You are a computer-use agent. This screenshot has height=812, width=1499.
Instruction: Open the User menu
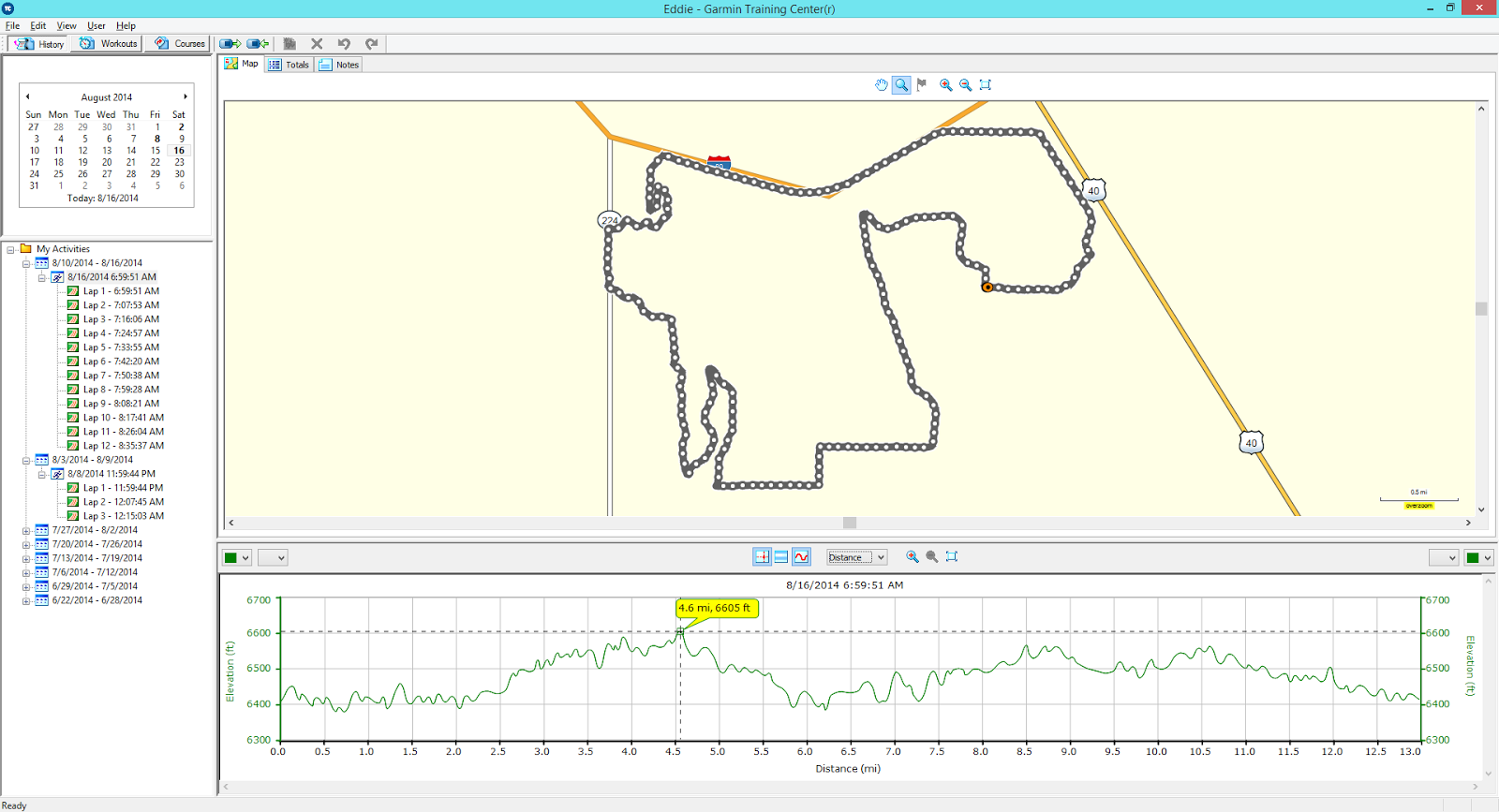(96, 26)
